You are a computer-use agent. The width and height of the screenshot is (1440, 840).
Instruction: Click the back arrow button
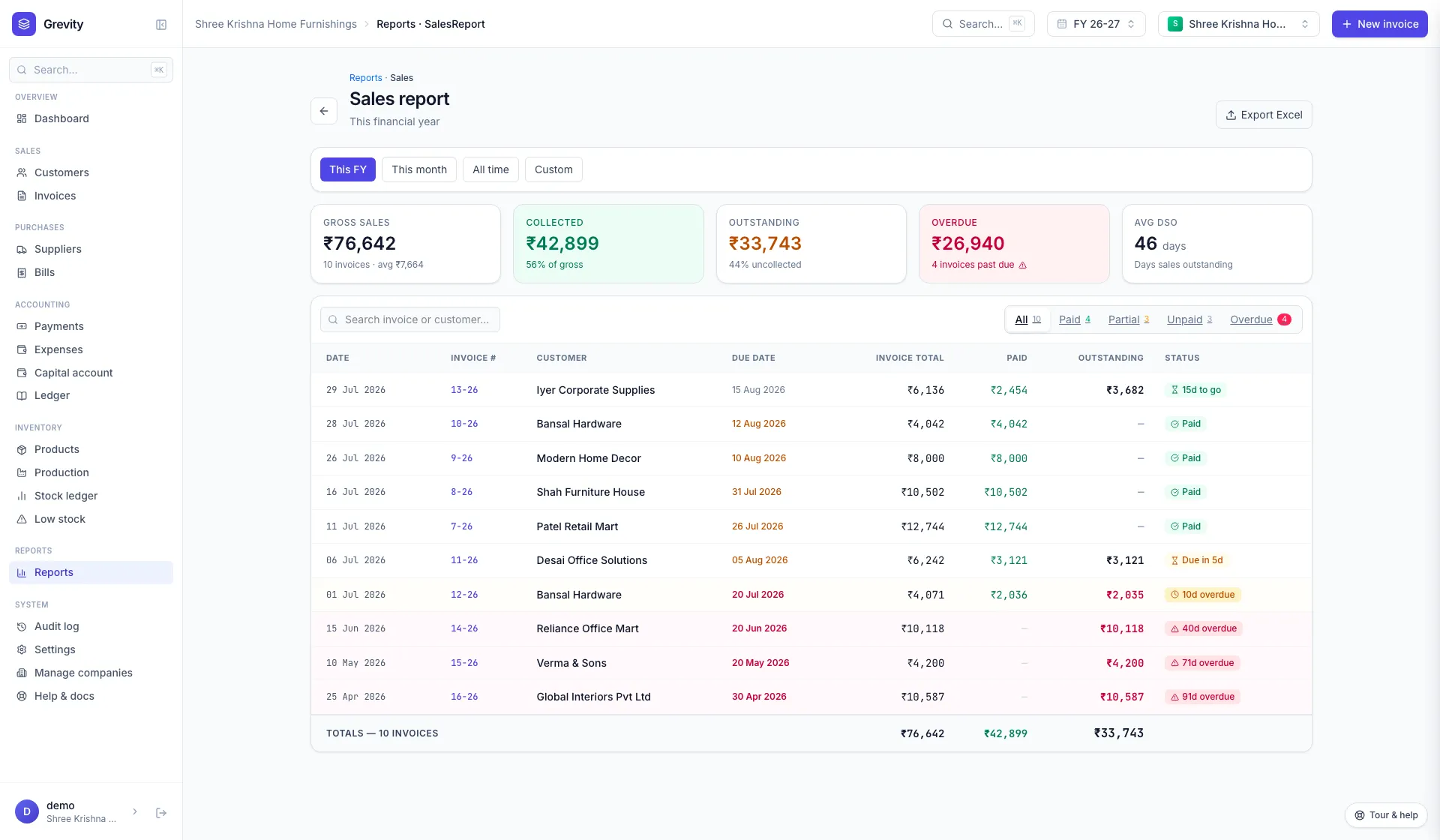(x=324, y=111)
